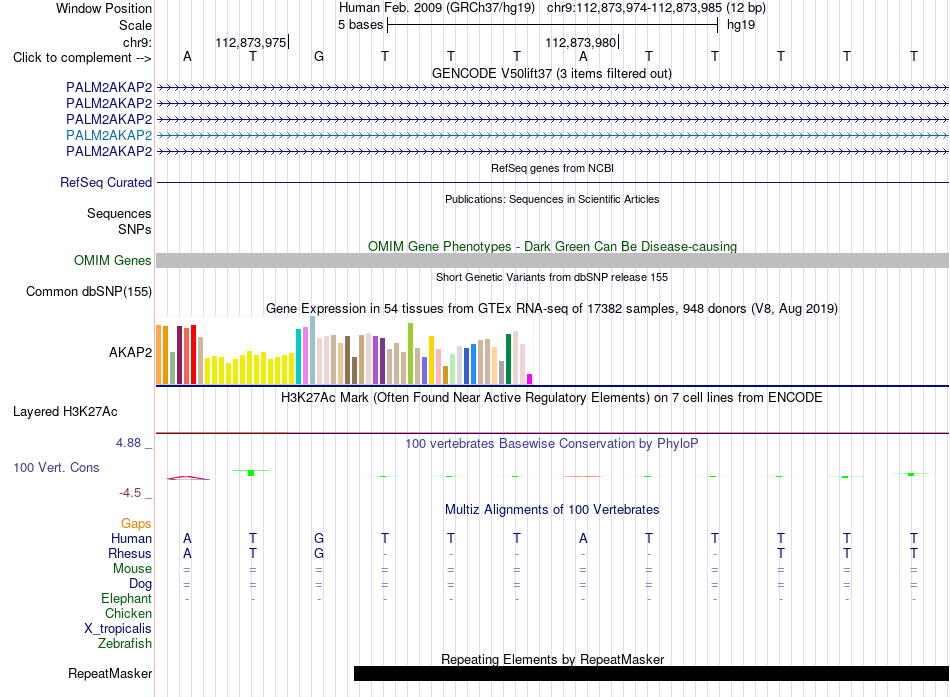Click the A base in the Rhesus alignment row
950x697 pixels.
point(187,553)
